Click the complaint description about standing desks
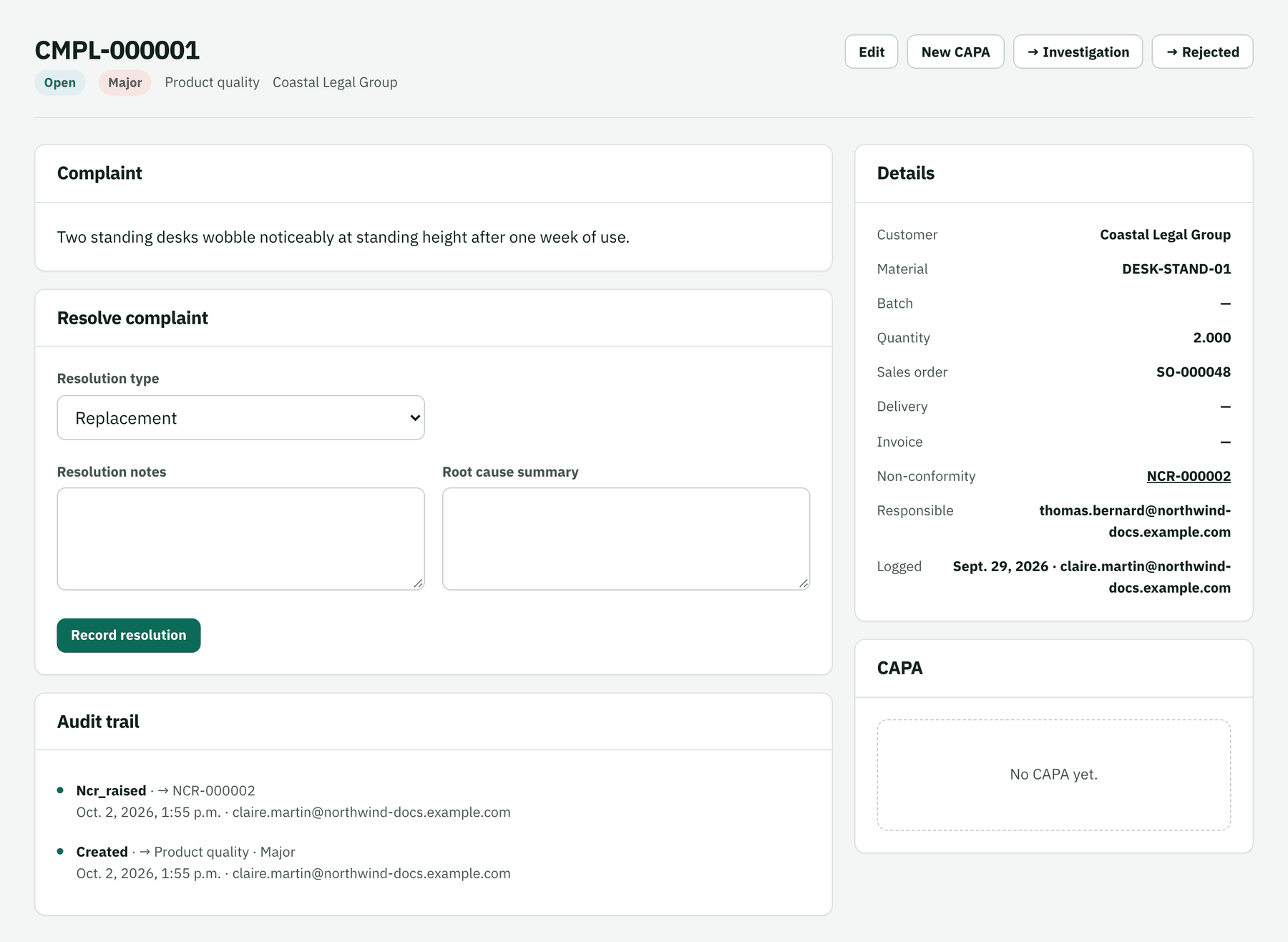The width and height of the screenshot is (1288, 942). [x=343, y=237]
